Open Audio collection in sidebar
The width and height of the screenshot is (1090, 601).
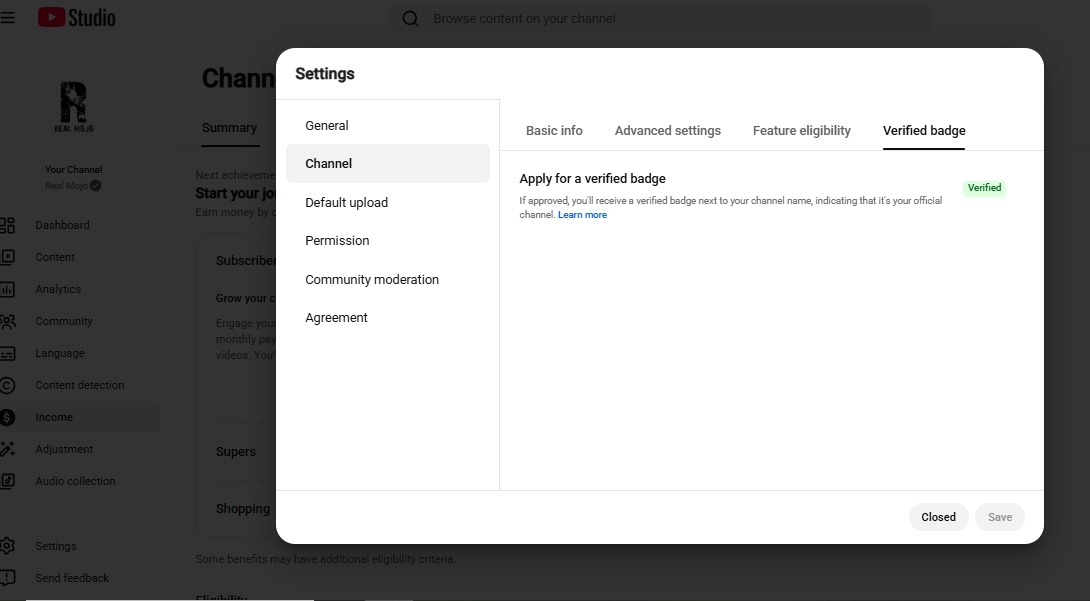tap(75, 481)
